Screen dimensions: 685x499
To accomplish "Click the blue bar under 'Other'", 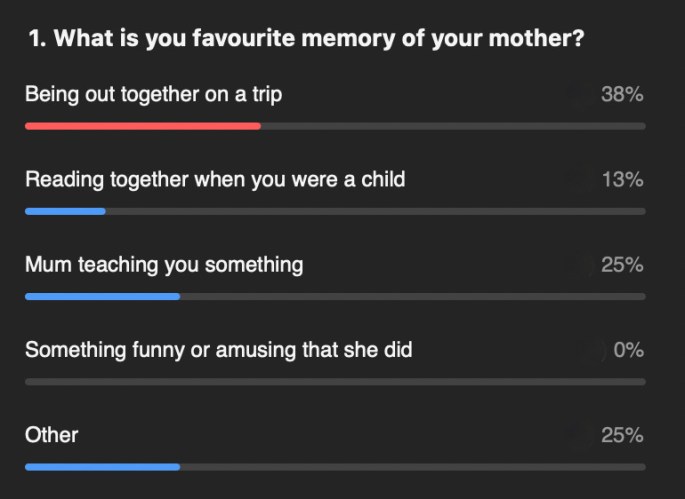I will tap(102, 466).
